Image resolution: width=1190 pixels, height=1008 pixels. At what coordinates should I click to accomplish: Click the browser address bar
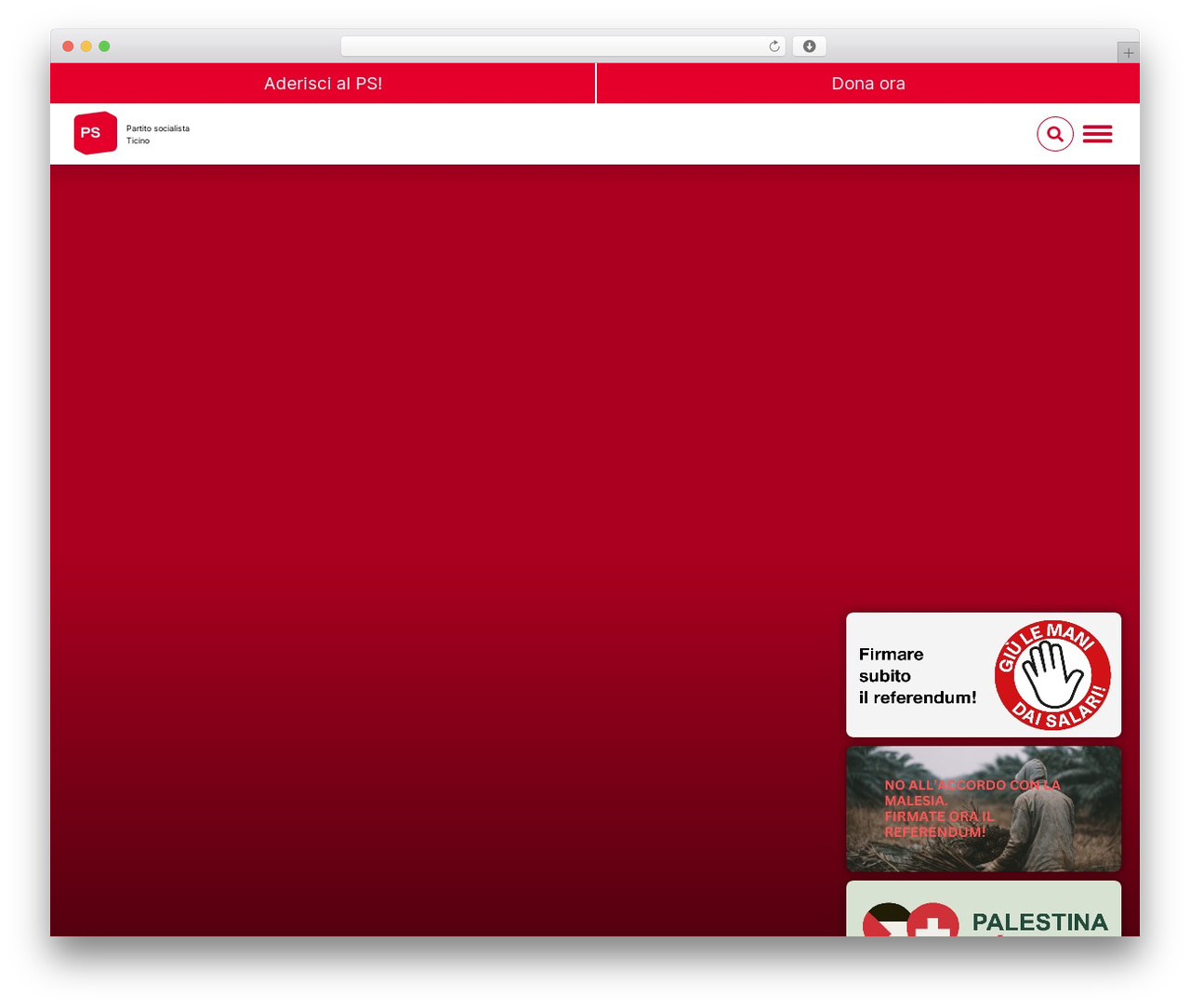pyautogui.click(x=562, y=46)
